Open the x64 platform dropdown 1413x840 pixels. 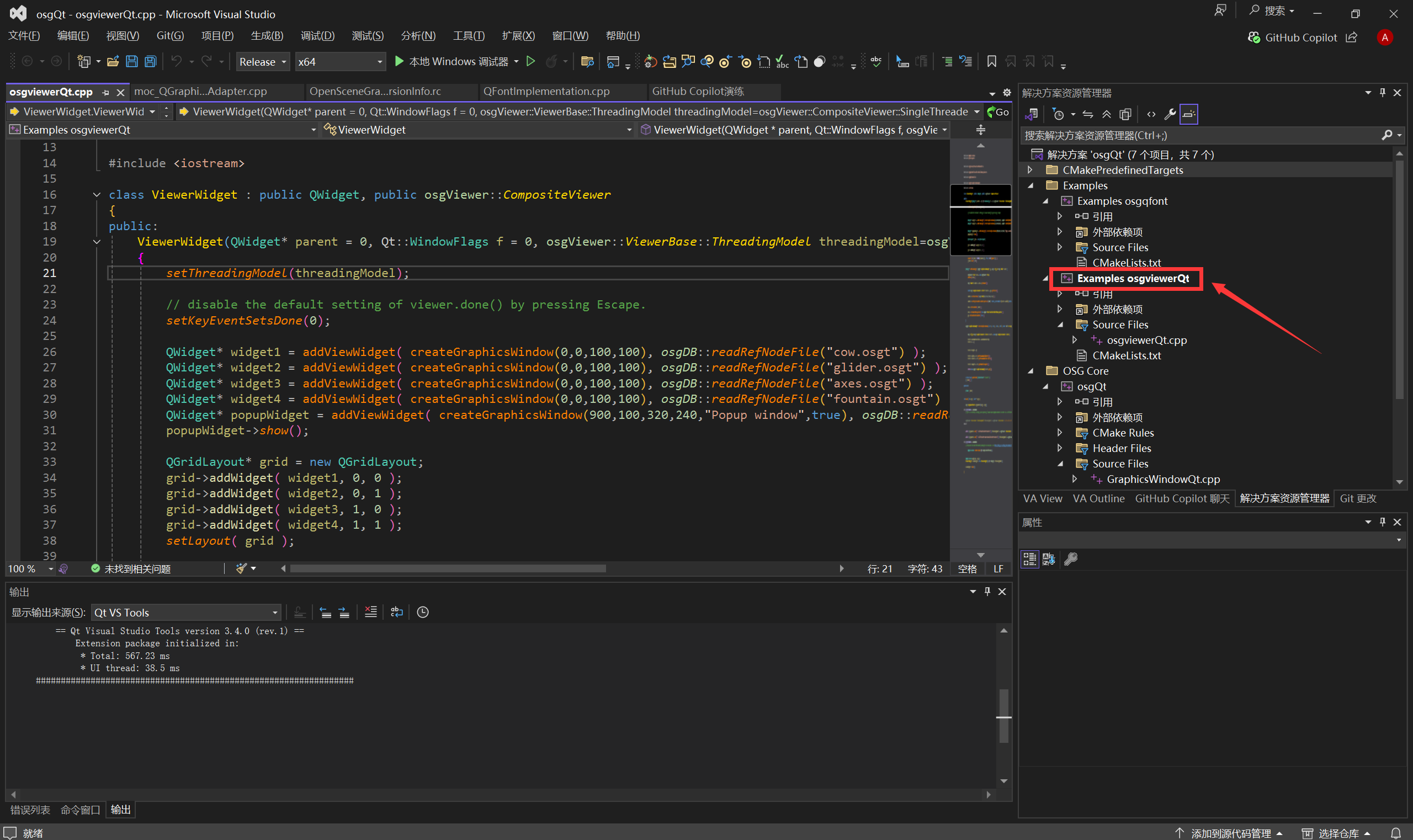339,61
